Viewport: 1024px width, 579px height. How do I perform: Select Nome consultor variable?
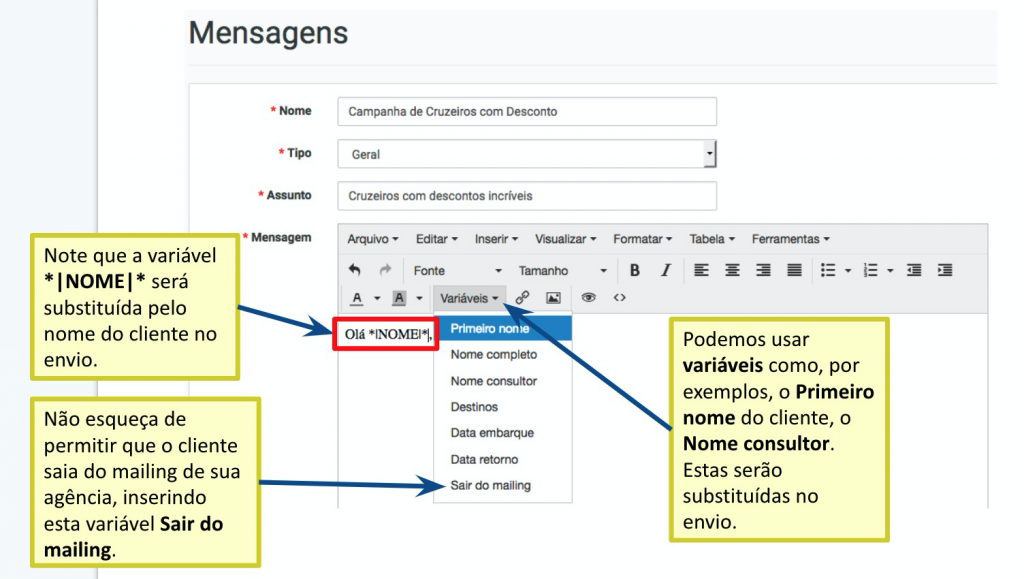tap(503, 381)
